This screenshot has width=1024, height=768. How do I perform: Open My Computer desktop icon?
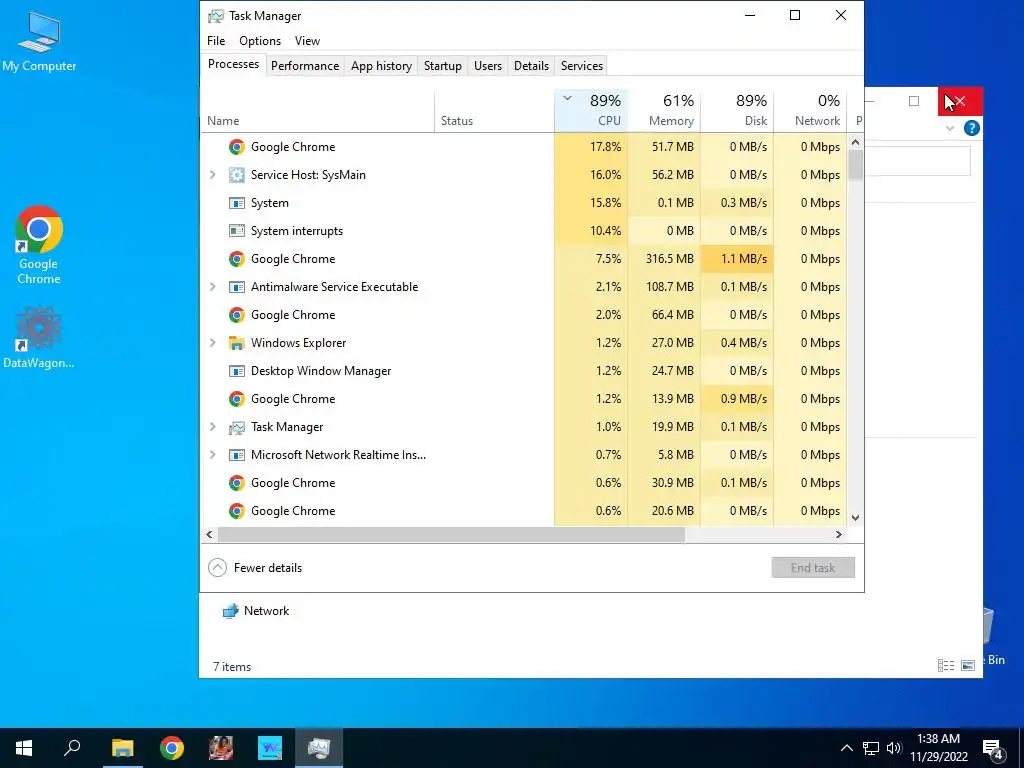(x=39, y=40)
